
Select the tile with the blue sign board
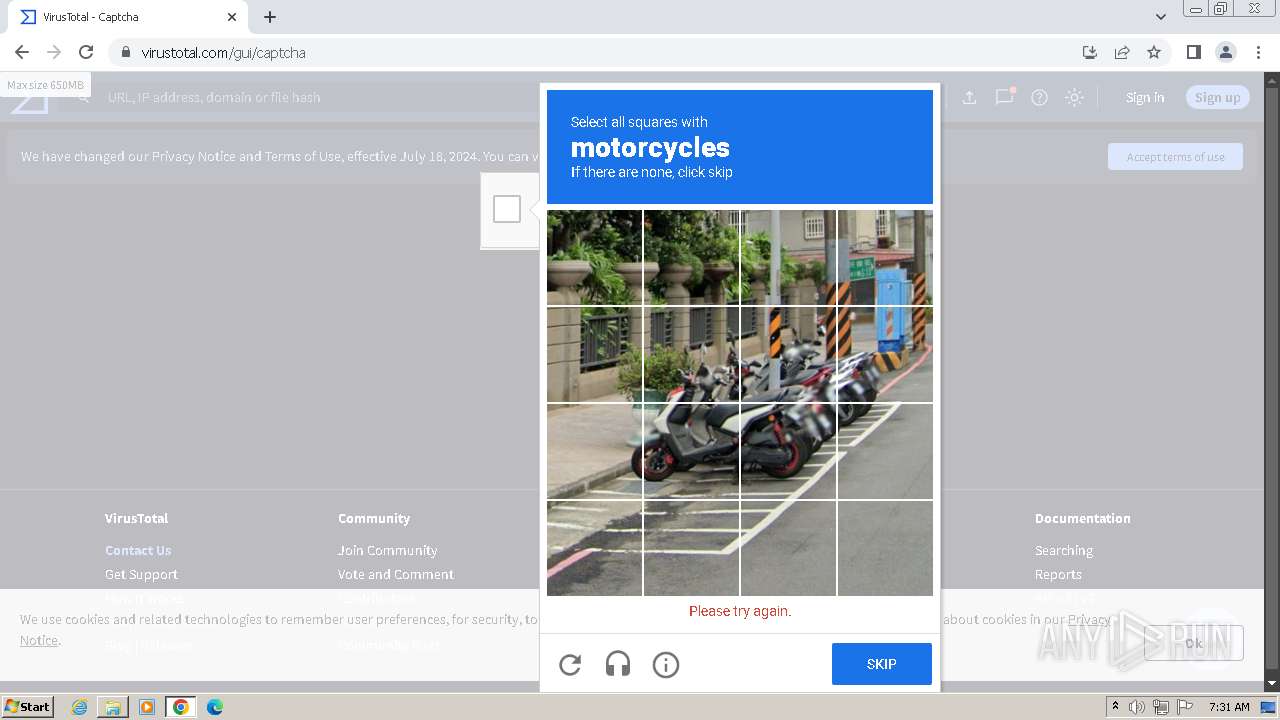(x=885, y=257)
